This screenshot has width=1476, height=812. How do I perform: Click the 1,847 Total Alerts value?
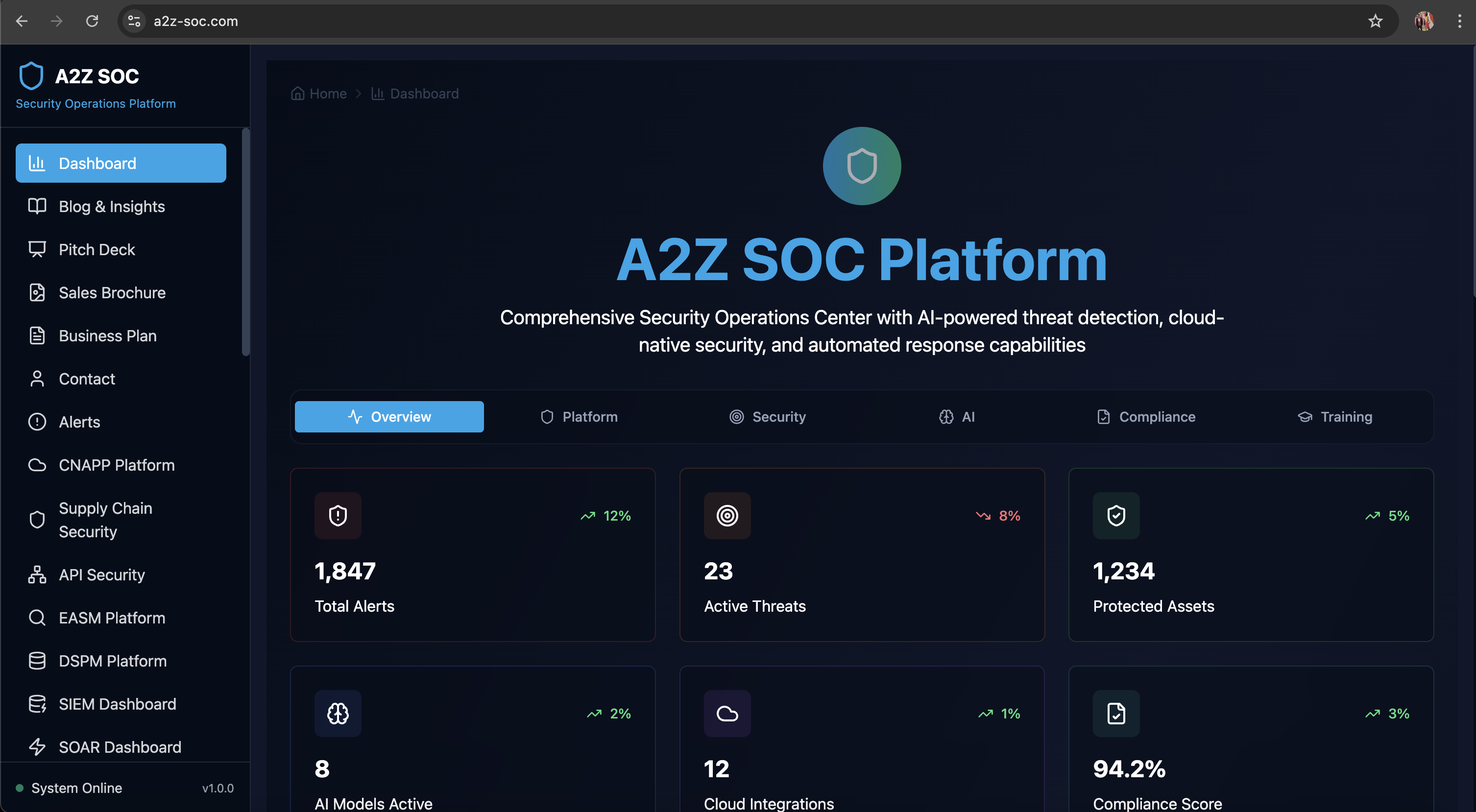[x=345, y=572]
